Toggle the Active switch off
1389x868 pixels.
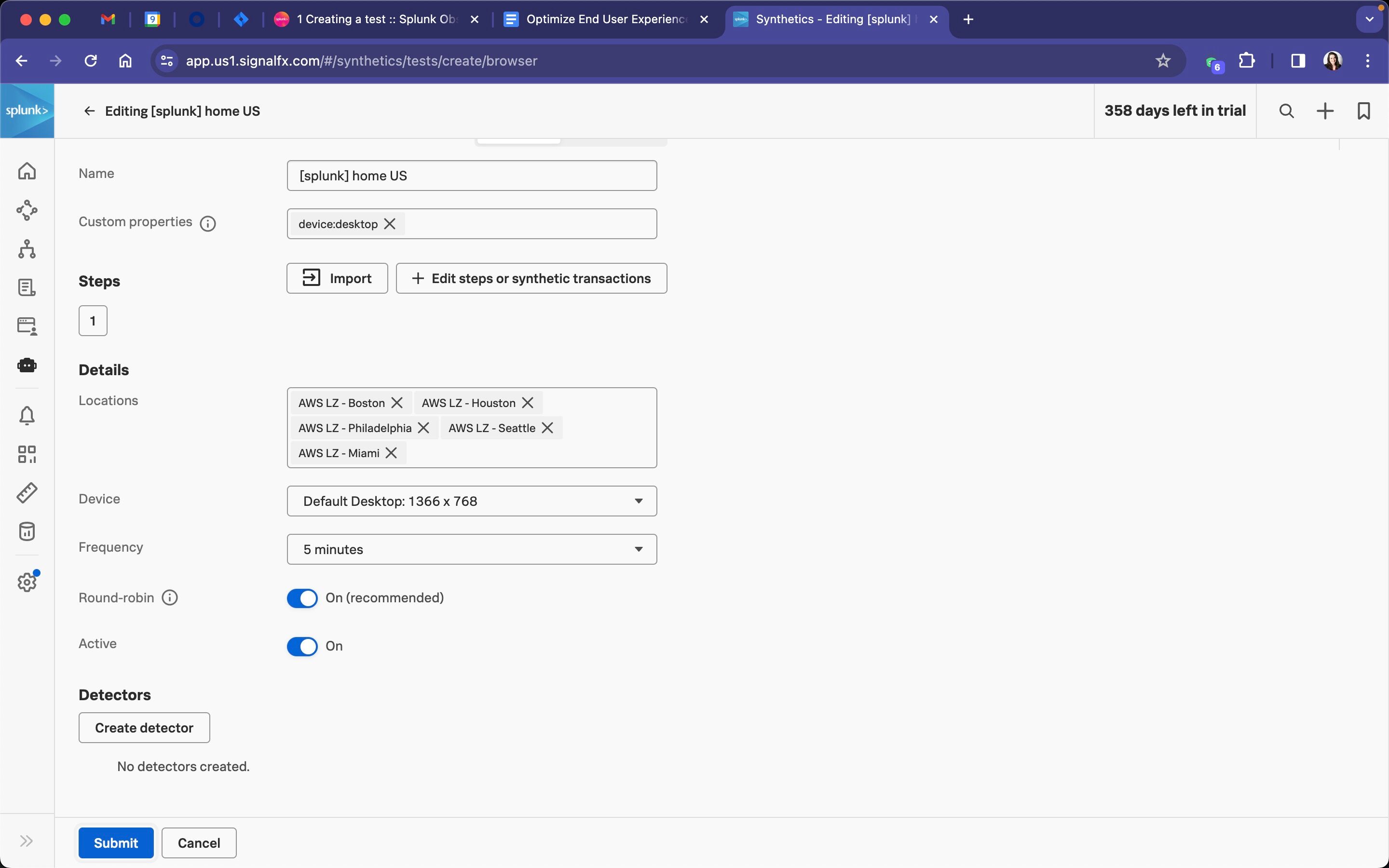302,646
